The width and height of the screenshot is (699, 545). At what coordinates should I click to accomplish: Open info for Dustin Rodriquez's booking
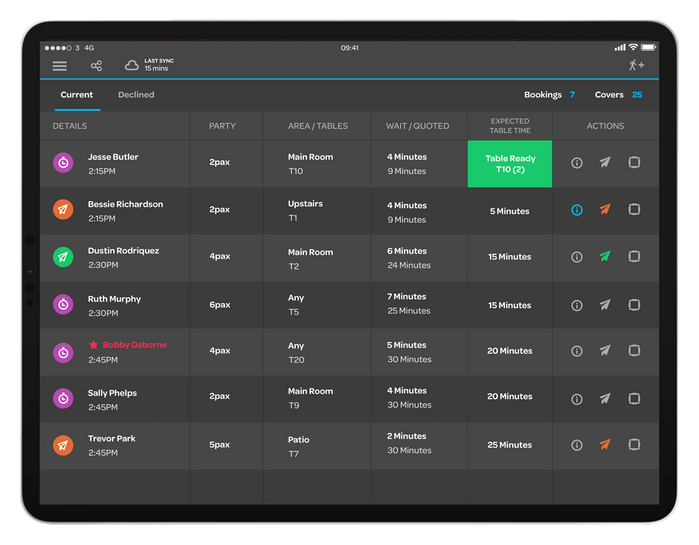tap(577, 257)
